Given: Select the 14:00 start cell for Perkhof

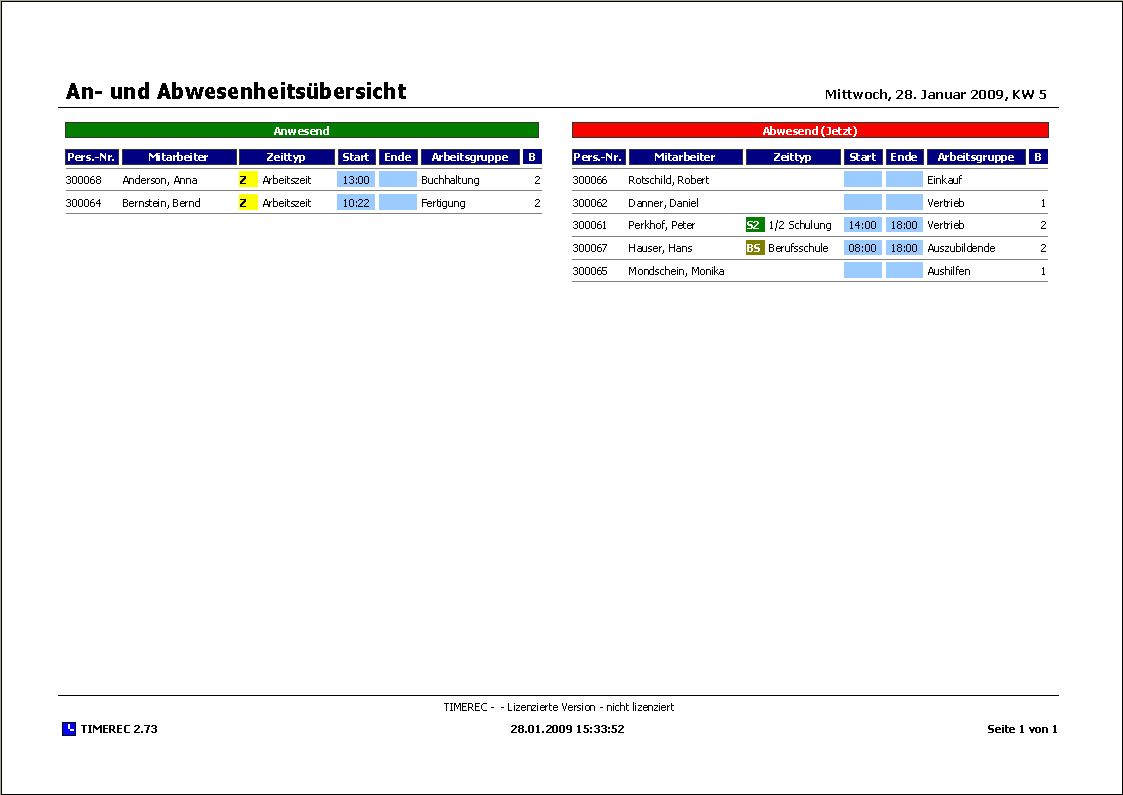Looking at the screenshot, I should pyautogui.click(x=862, y=225).
